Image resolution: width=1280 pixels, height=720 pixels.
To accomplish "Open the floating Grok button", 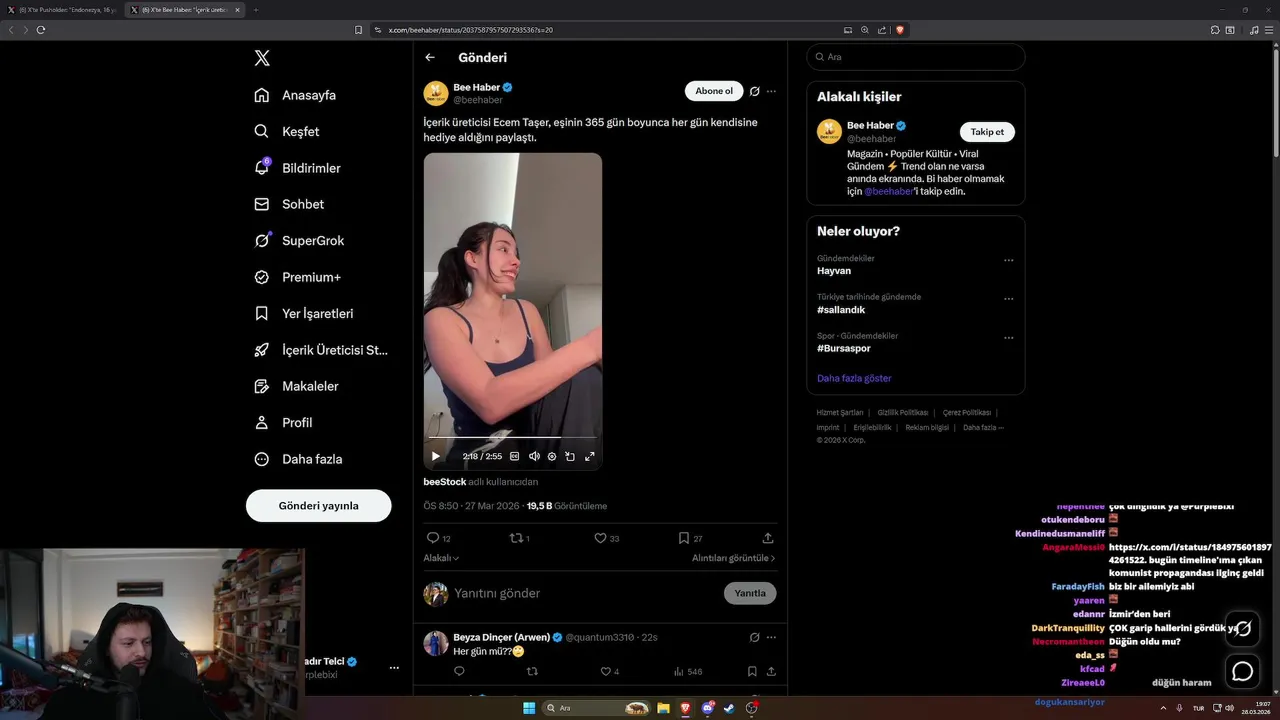I will coord(1242,628).
